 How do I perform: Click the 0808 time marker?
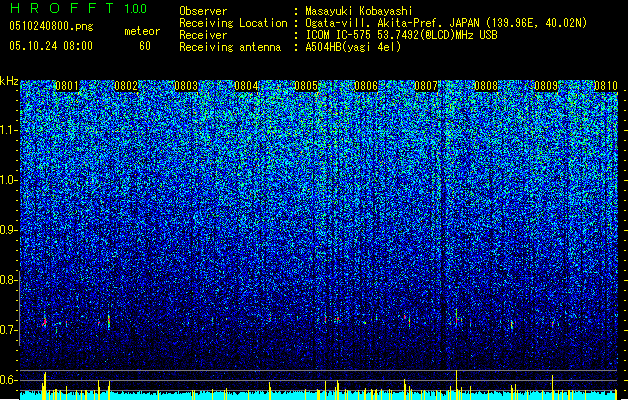(486, 86)
